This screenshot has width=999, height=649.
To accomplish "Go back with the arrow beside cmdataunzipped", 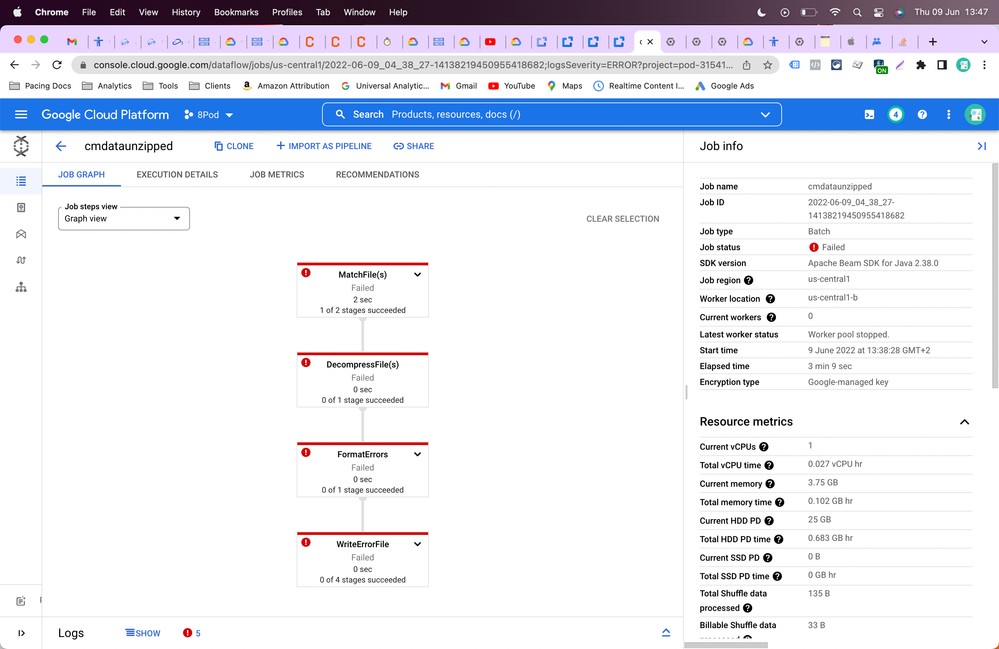I will pyautogui.click(x=61, y=146).
